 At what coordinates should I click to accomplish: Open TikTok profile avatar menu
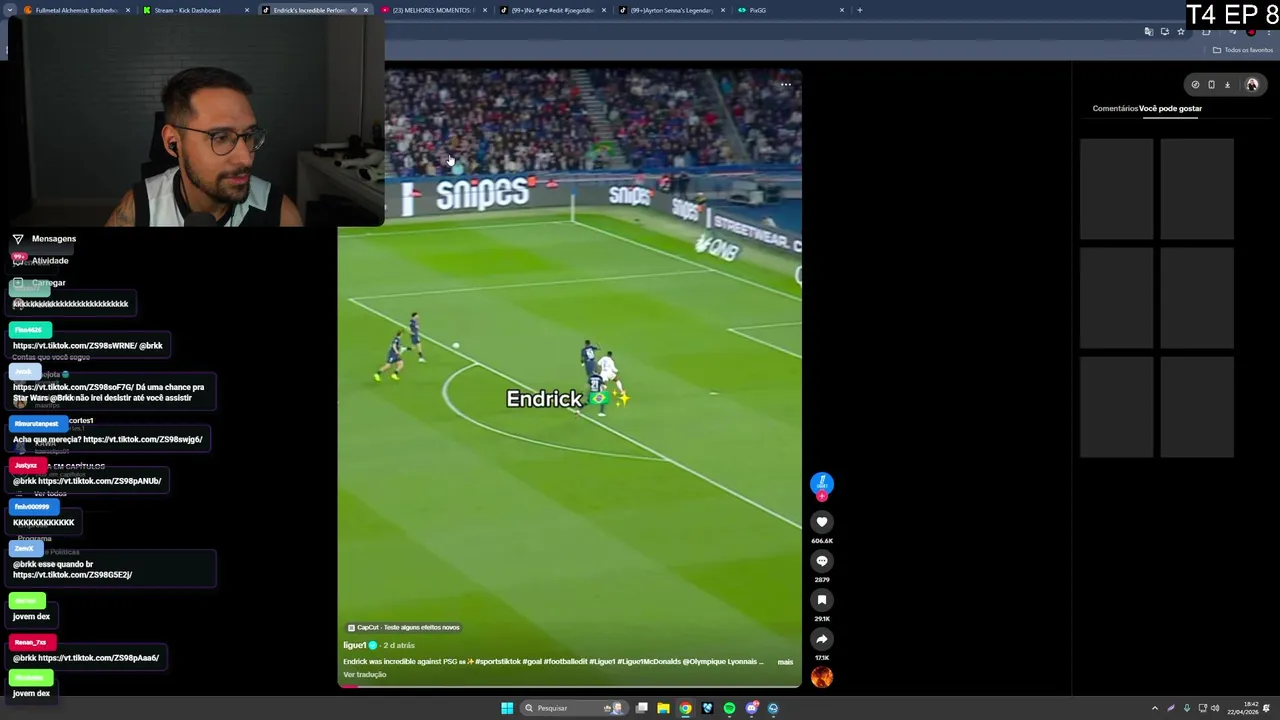pos(1252,85)
